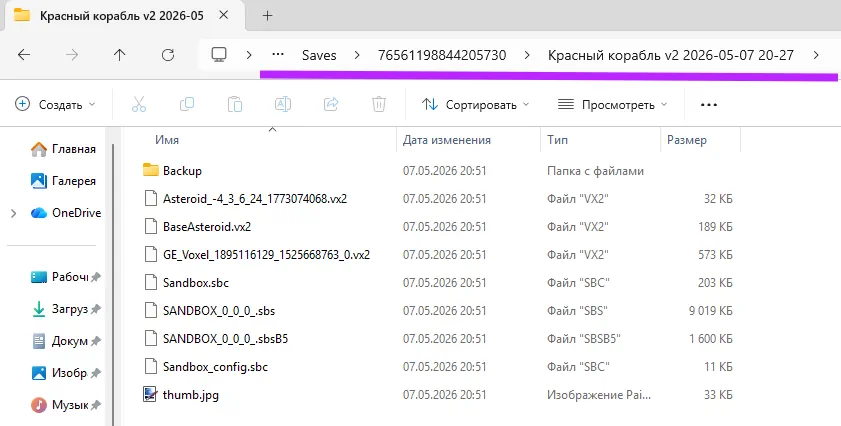Screen dimensions: 841x426
Task: Click the sidebar vertical scrollbar
Action: pos(113,284)
